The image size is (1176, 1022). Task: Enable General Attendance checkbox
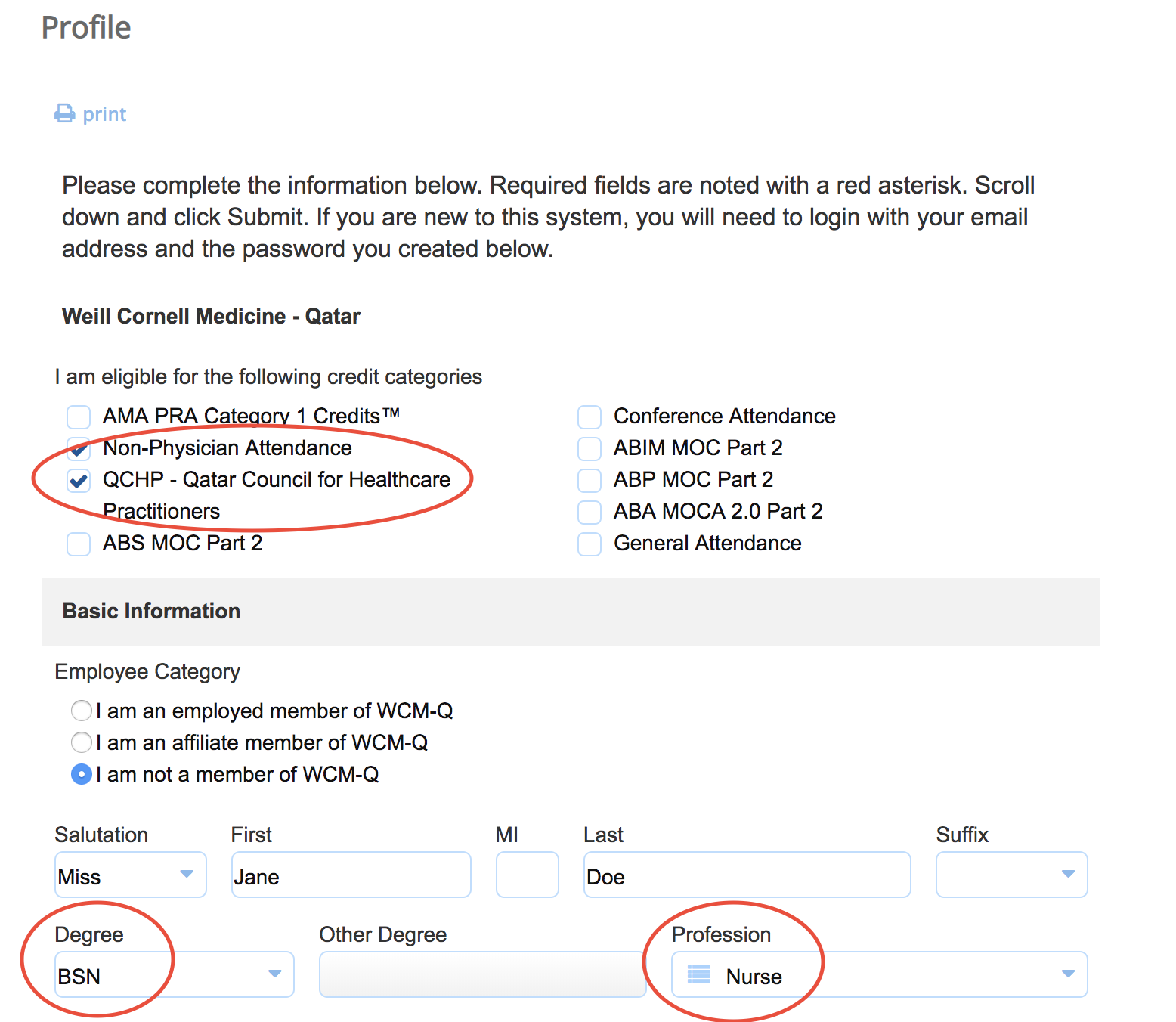(590, 544)
